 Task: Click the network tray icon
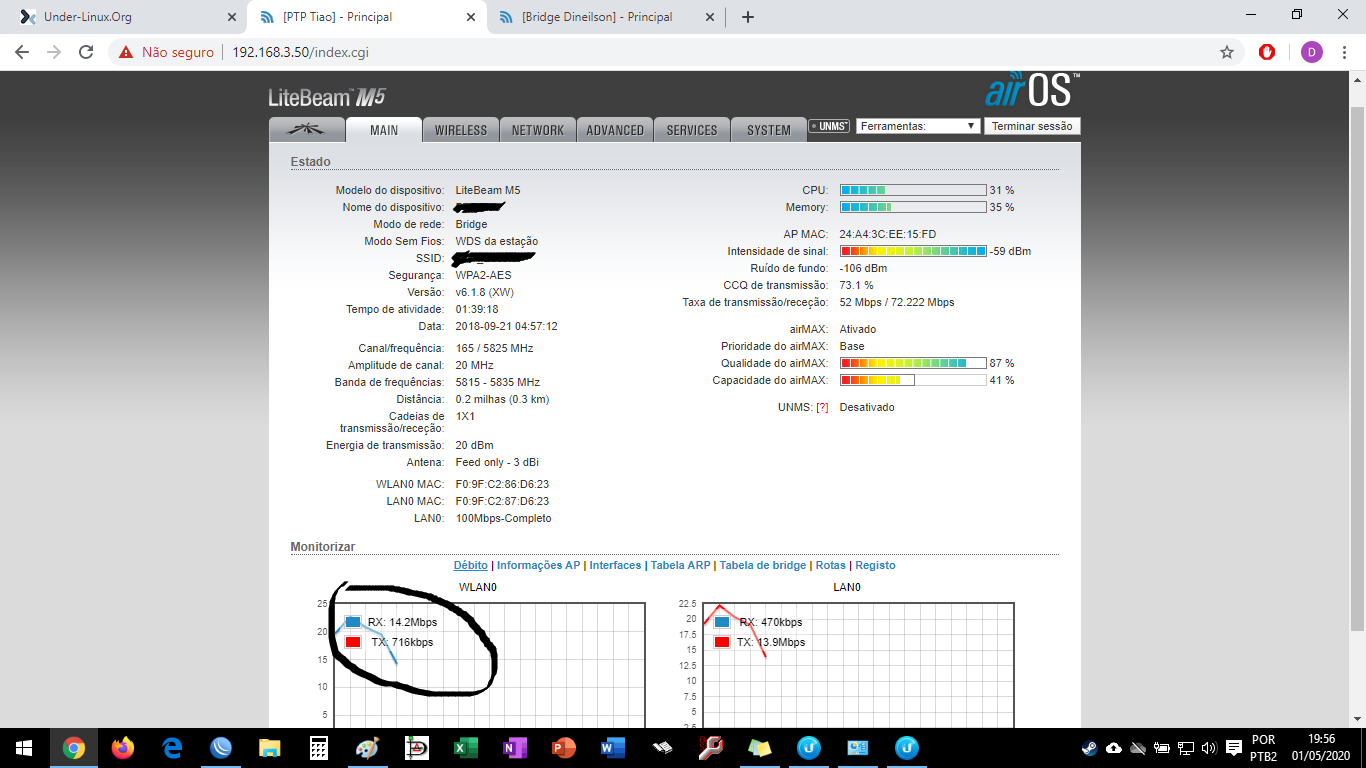pos(1186,748)
